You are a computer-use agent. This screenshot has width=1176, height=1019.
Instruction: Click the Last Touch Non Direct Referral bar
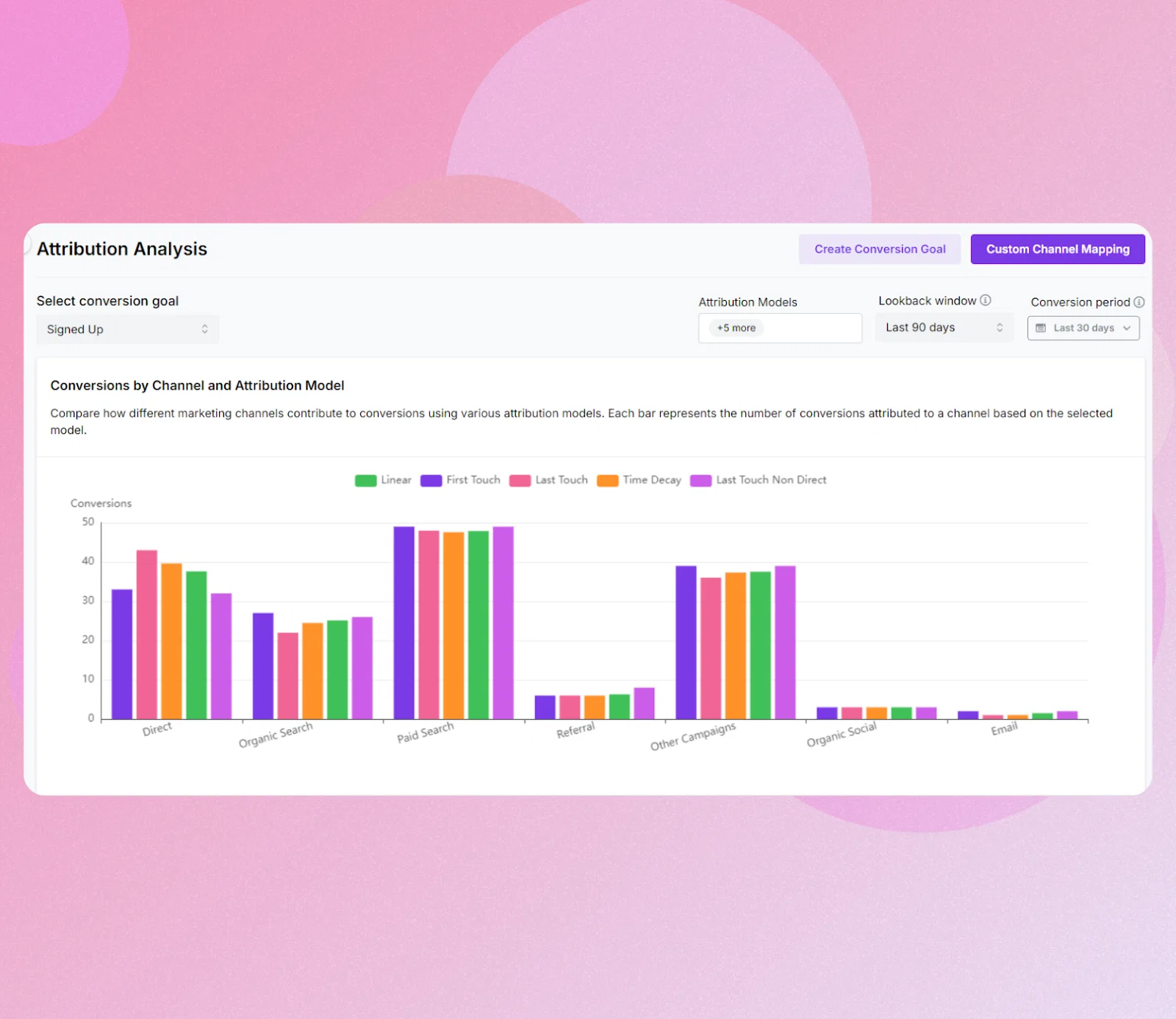[644, 704]
